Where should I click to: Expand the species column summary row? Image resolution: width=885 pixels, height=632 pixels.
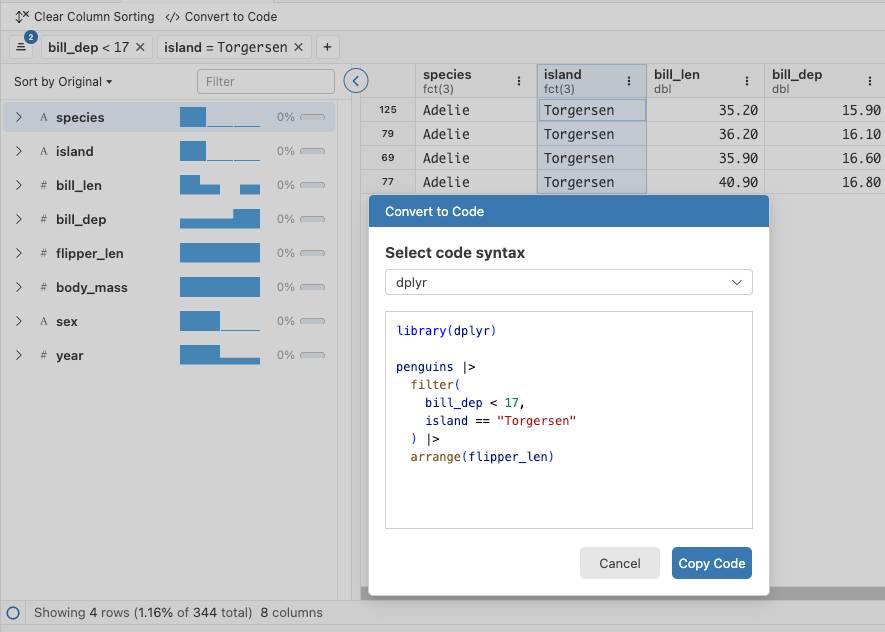click(x=19, y=117)
